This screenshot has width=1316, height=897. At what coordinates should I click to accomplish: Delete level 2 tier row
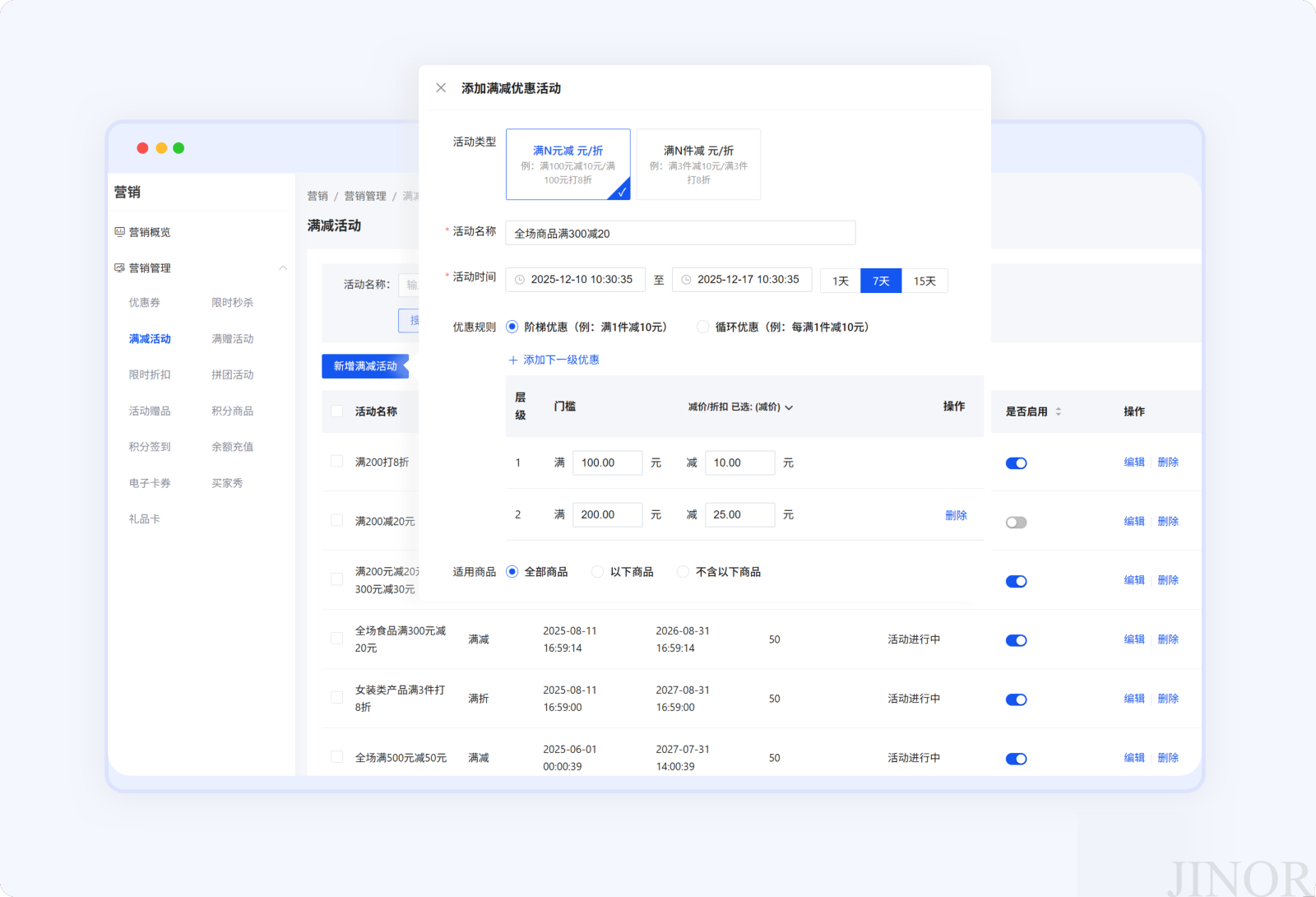pyautogui.click(x=956, y=515)
